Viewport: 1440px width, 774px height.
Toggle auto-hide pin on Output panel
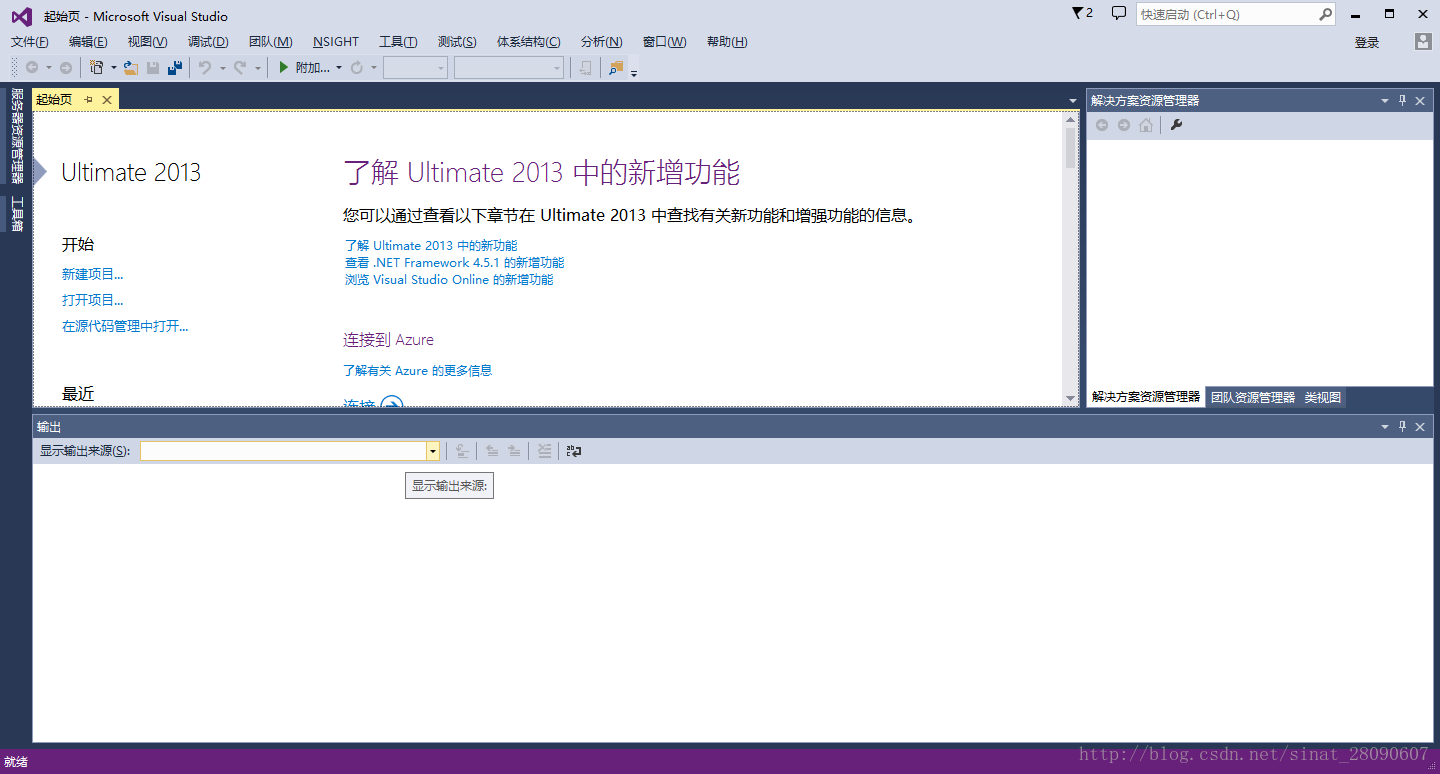coord(1402,426)
